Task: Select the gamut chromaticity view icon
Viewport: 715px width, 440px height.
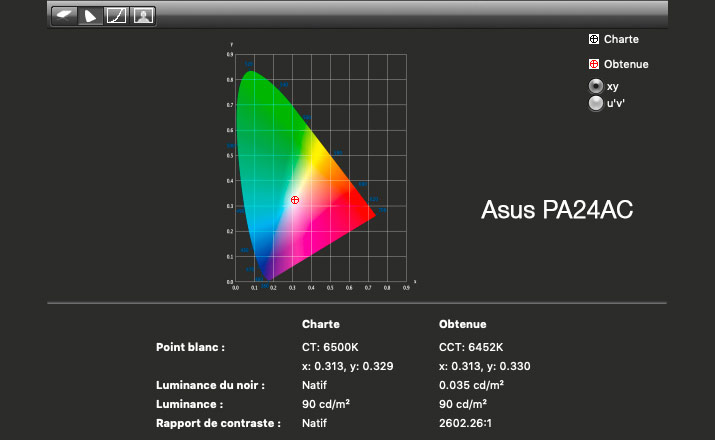Action: pyautogui.click(x=90, y=16)
